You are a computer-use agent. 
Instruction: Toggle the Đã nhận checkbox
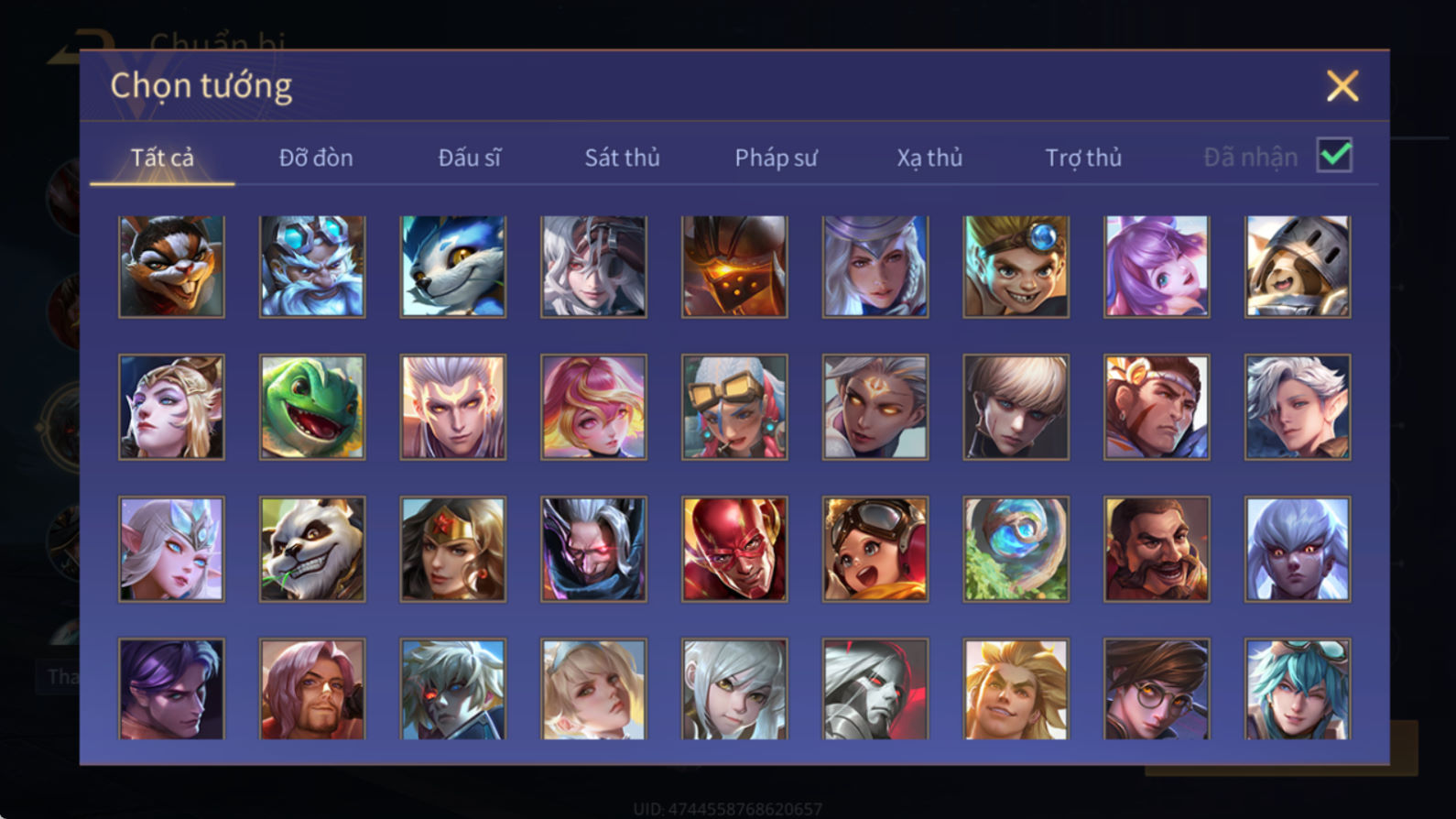(x=1334, y=155)
